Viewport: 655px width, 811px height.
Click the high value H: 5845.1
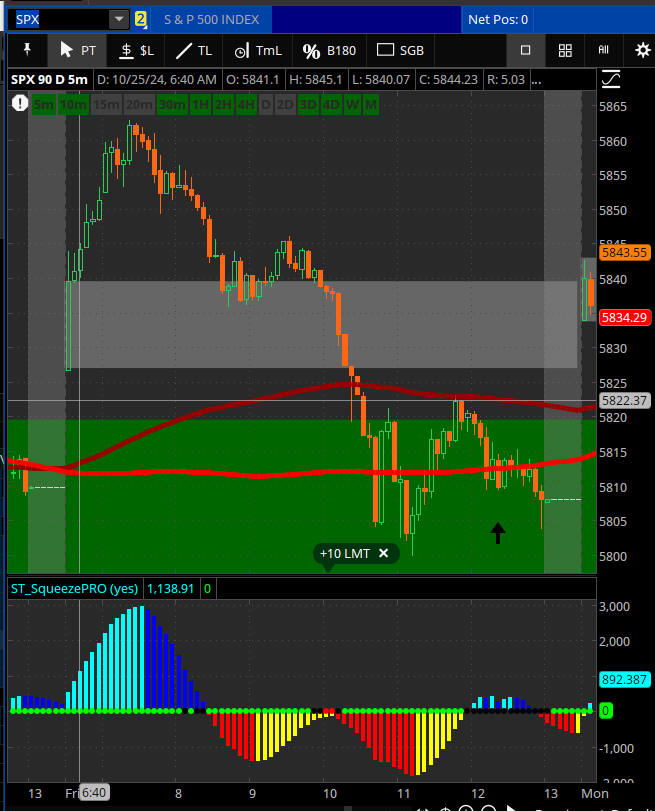pyautogui.click(x=316, y=80)
